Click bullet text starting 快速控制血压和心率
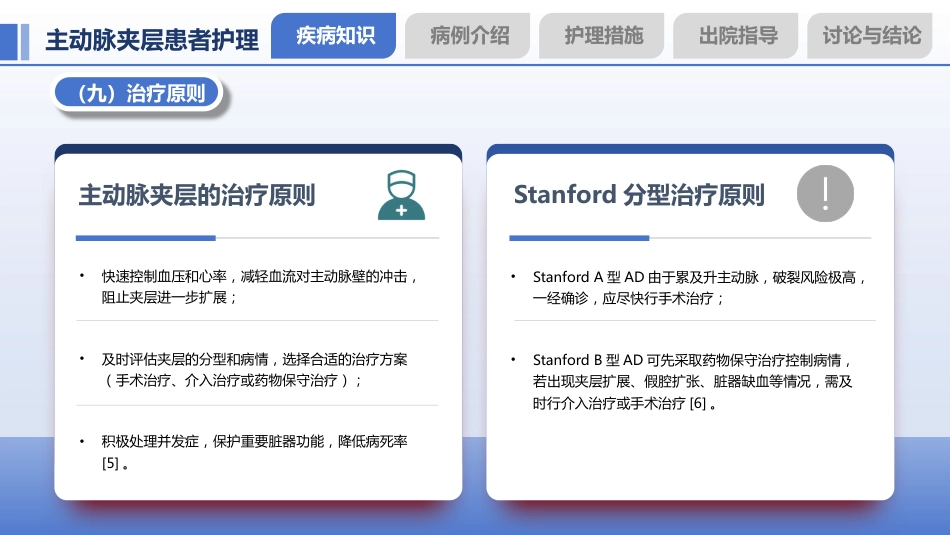This screenshot has width=950, height=535. pos(261,287)
